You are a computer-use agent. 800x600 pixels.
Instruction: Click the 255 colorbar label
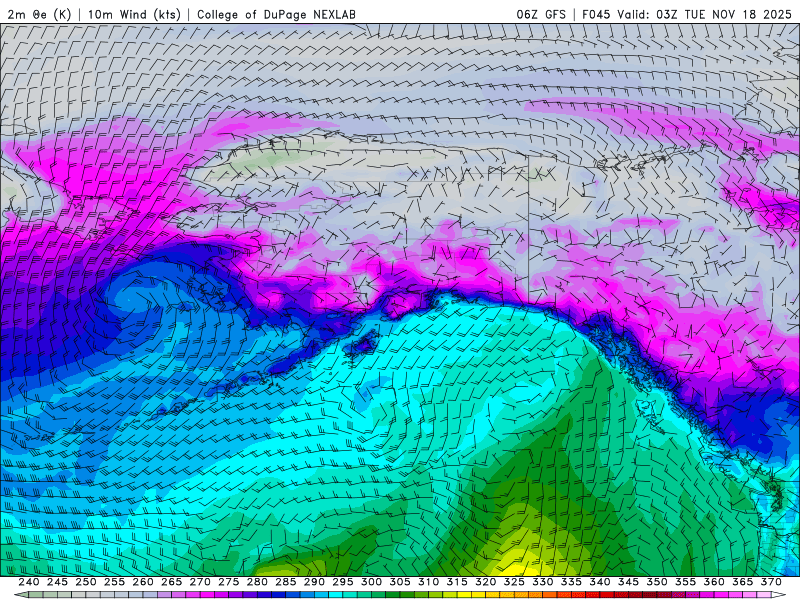click(114, 582)
